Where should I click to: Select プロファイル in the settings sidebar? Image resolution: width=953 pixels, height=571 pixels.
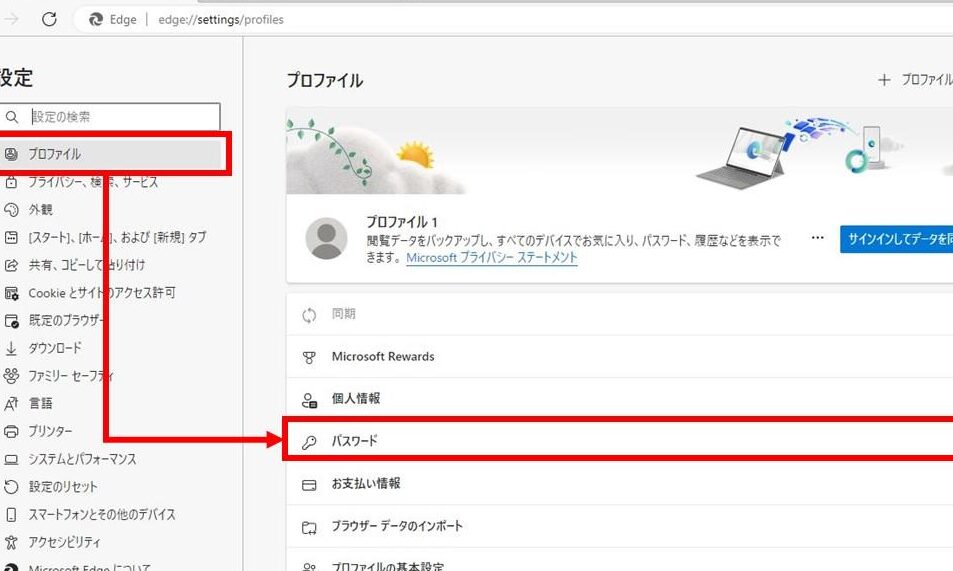(55, 154)
